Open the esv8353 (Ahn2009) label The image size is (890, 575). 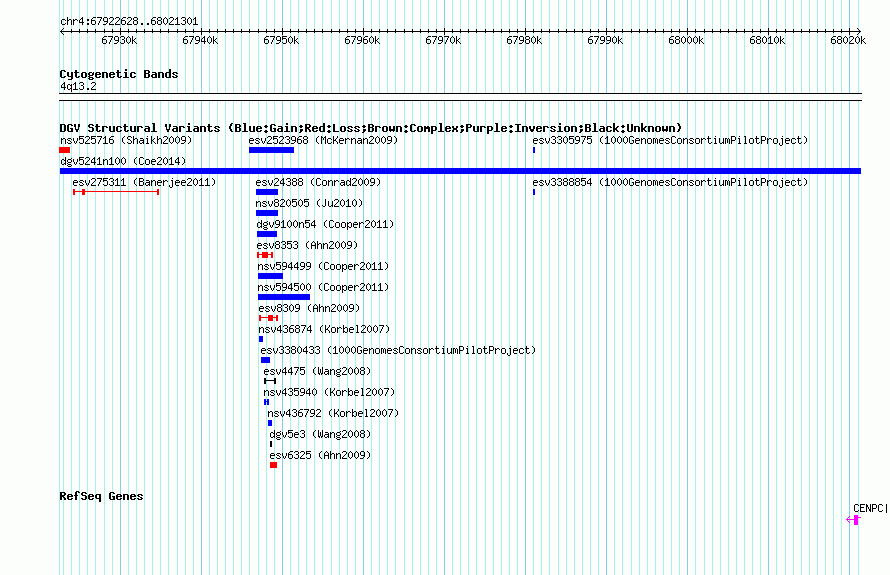click(x=308, y=245)
